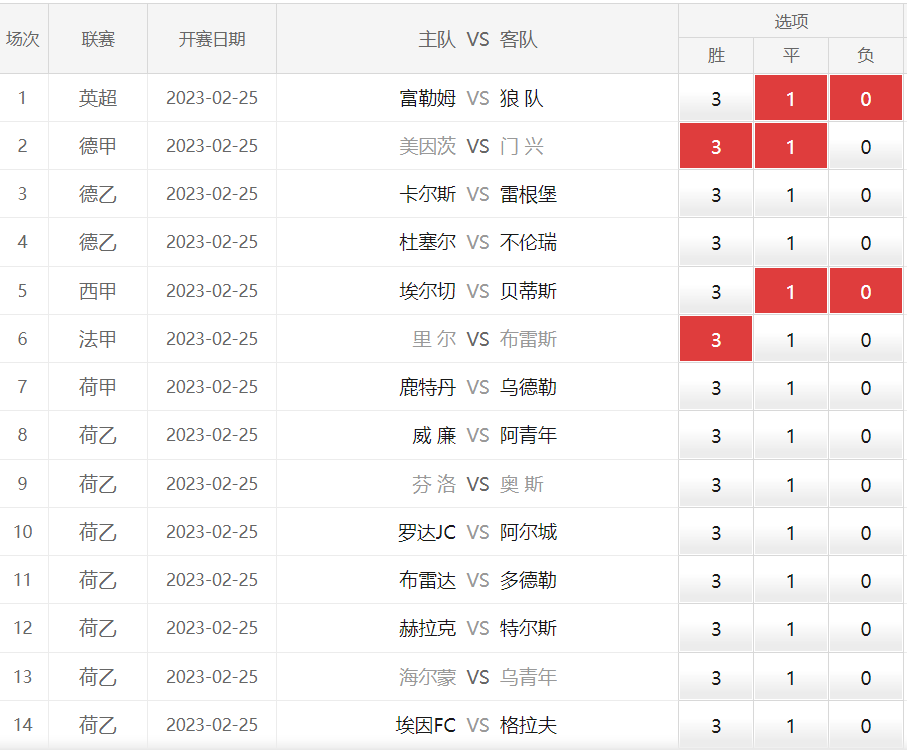Select win (3) for 鹿特丹 vs 乌德勒
This screenshot has height=751, width=907.
click(716, 388)
